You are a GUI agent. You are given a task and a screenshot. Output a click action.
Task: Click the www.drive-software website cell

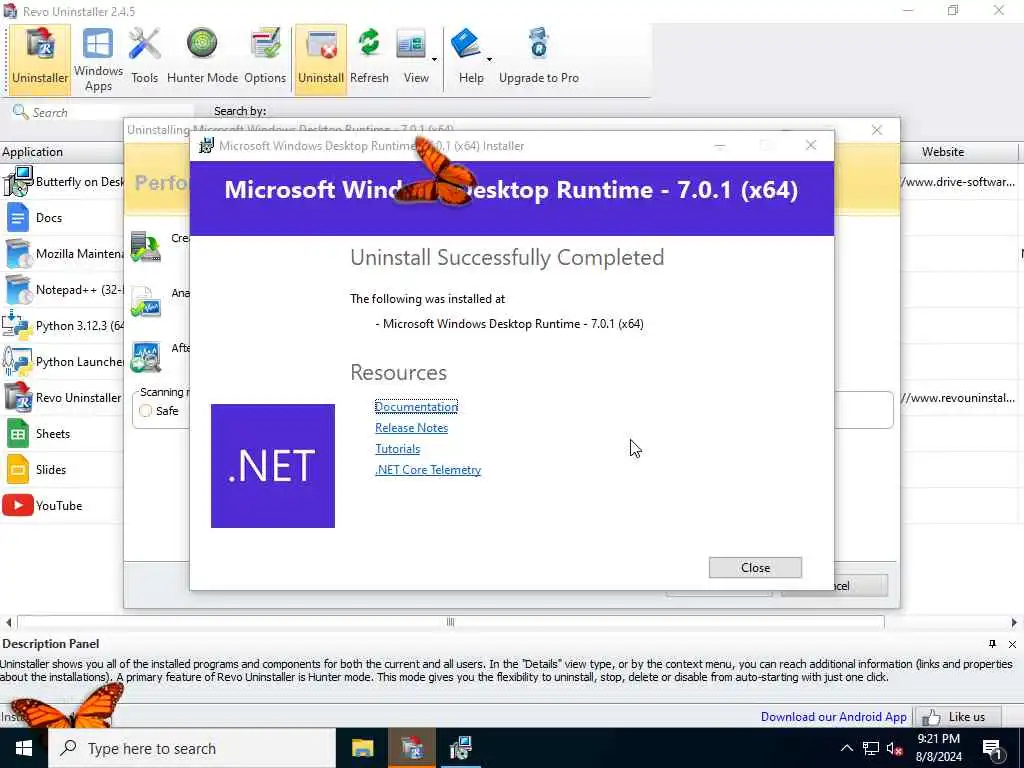coord(958,182)
